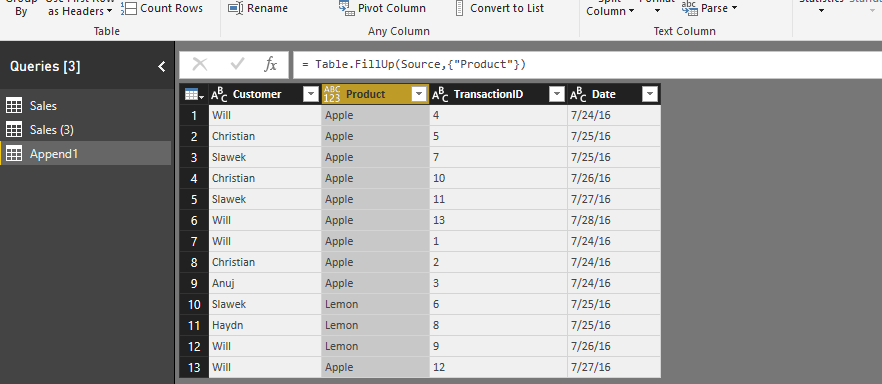Click the confirm checkmark in the formula bar
Image resolution: width=882 pixels, height=384 pixels.
tap(237, 65)
